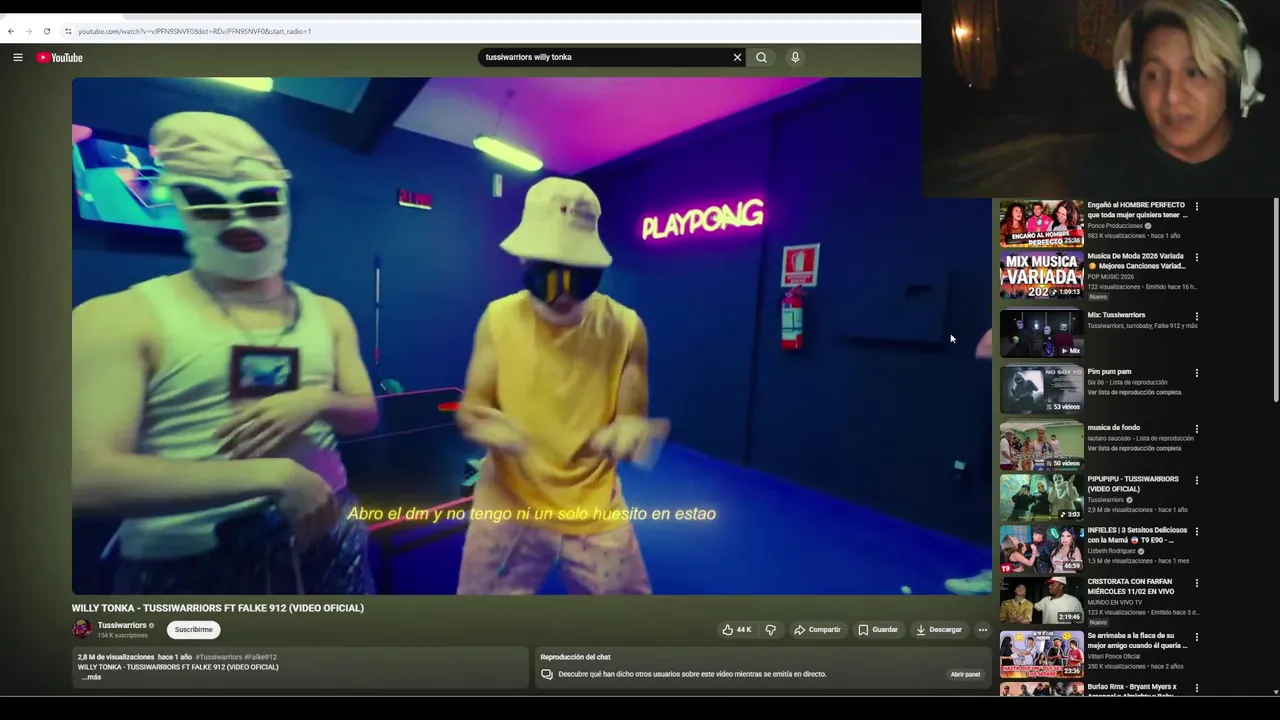Click Ver lista de reproducción completa under Pim pum pam
This screenshot has width=1280, height=720.
coord(1134,392)
